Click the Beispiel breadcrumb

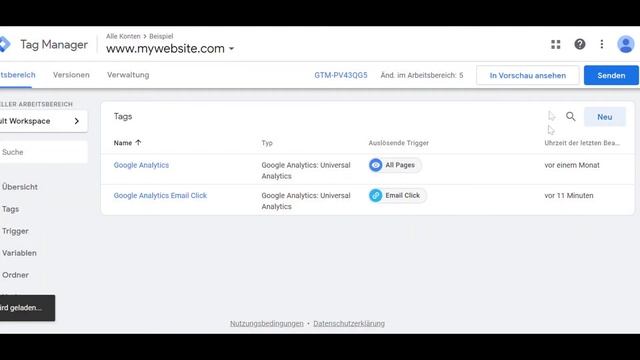pyautogui.click(x=161, y=36)
